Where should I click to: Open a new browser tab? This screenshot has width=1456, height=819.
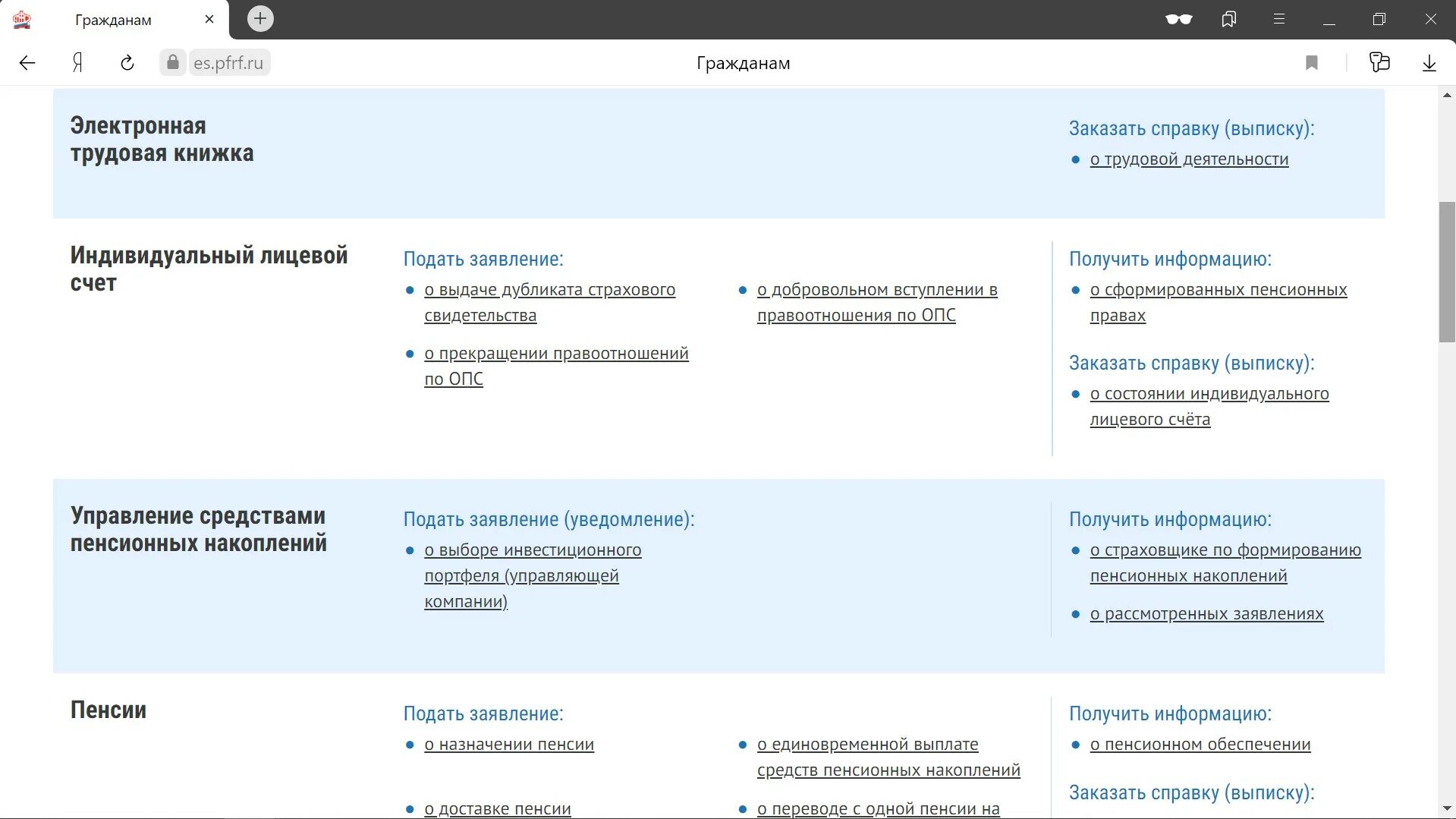[x=260, y=18]
